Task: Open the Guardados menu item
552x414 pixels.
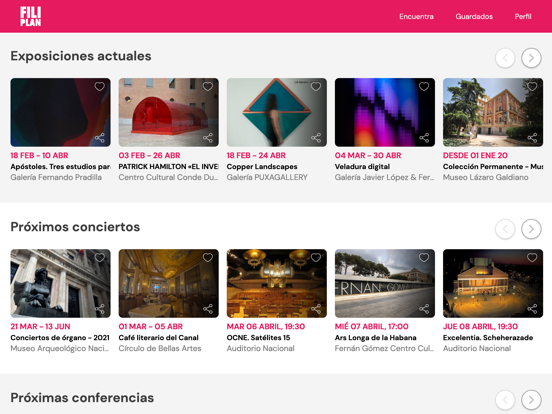Action: [x=474, y=17]
